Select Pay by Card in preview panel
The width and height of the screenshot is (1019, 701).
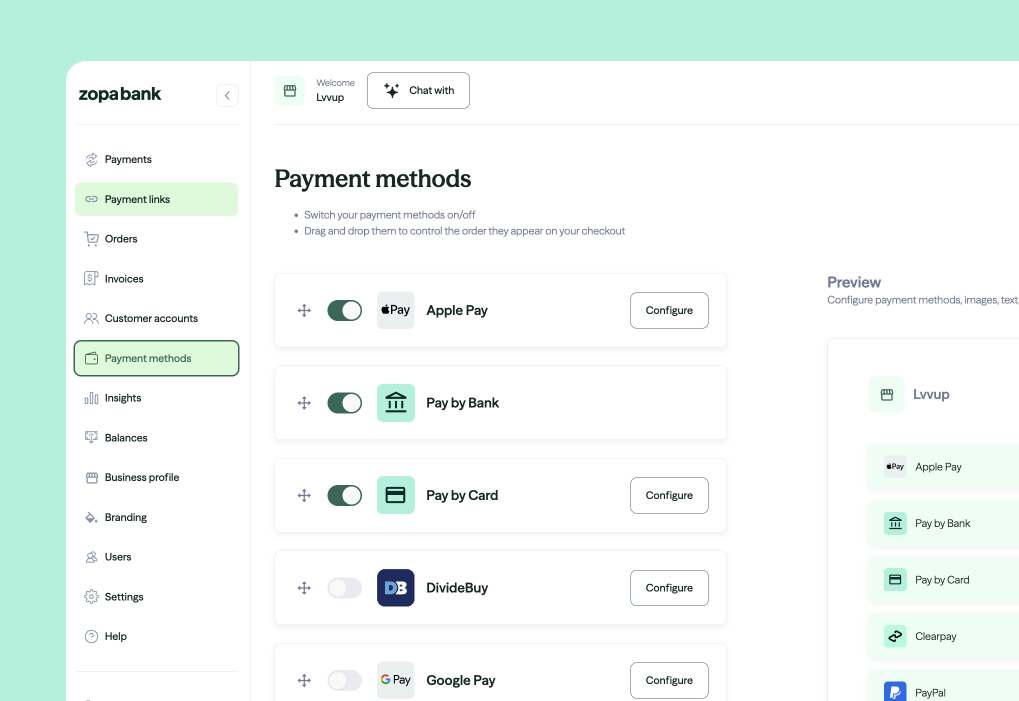[943, 580]
